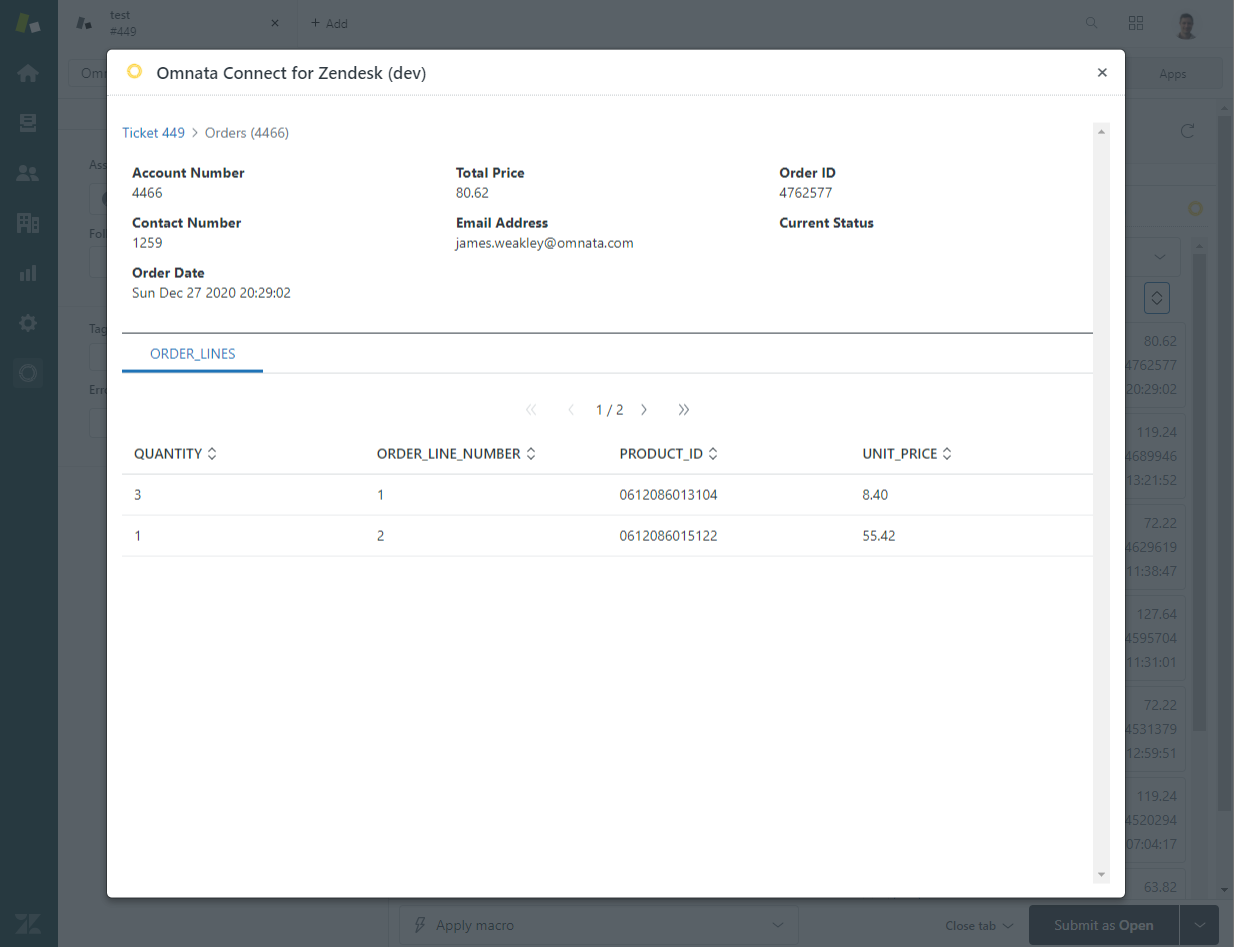Screen dimensions: 1234x947
Task: Jump to last page of order lines
Action: tap(684, 410)
